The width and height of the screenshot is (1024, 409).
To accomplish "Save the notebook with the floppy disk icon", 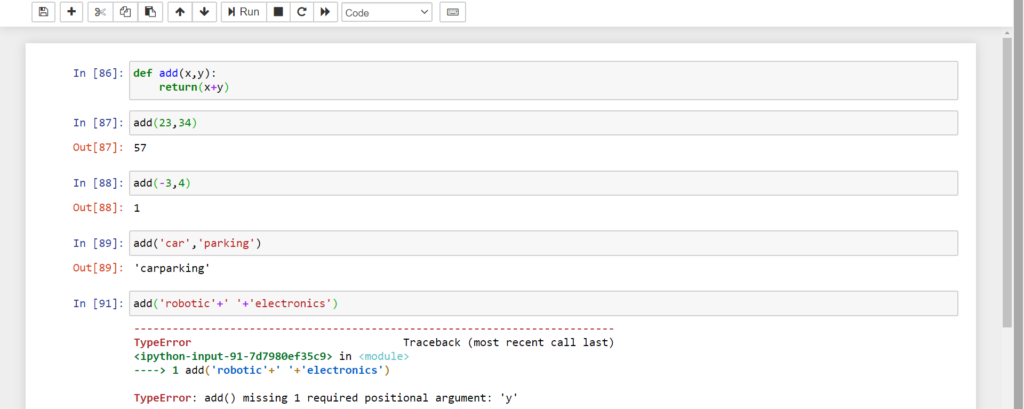I will (43, 12).
